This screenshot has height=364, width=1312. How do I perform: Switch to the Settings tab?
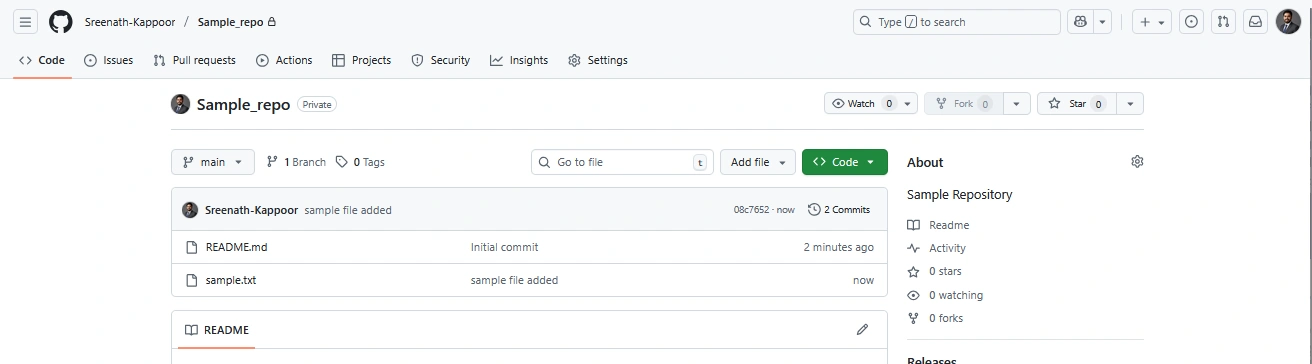[598, 60]
